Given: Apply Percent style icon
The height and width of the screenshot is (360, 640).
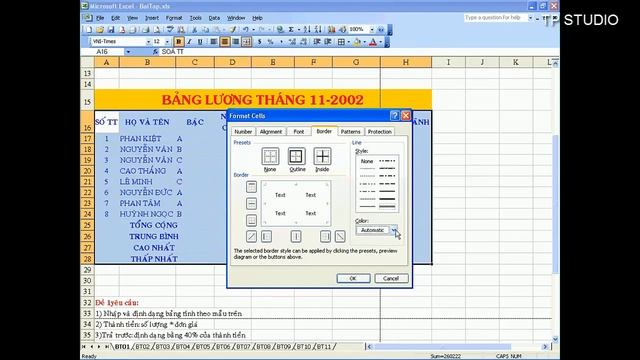Looking at the screenshot, I should [270, 42].
